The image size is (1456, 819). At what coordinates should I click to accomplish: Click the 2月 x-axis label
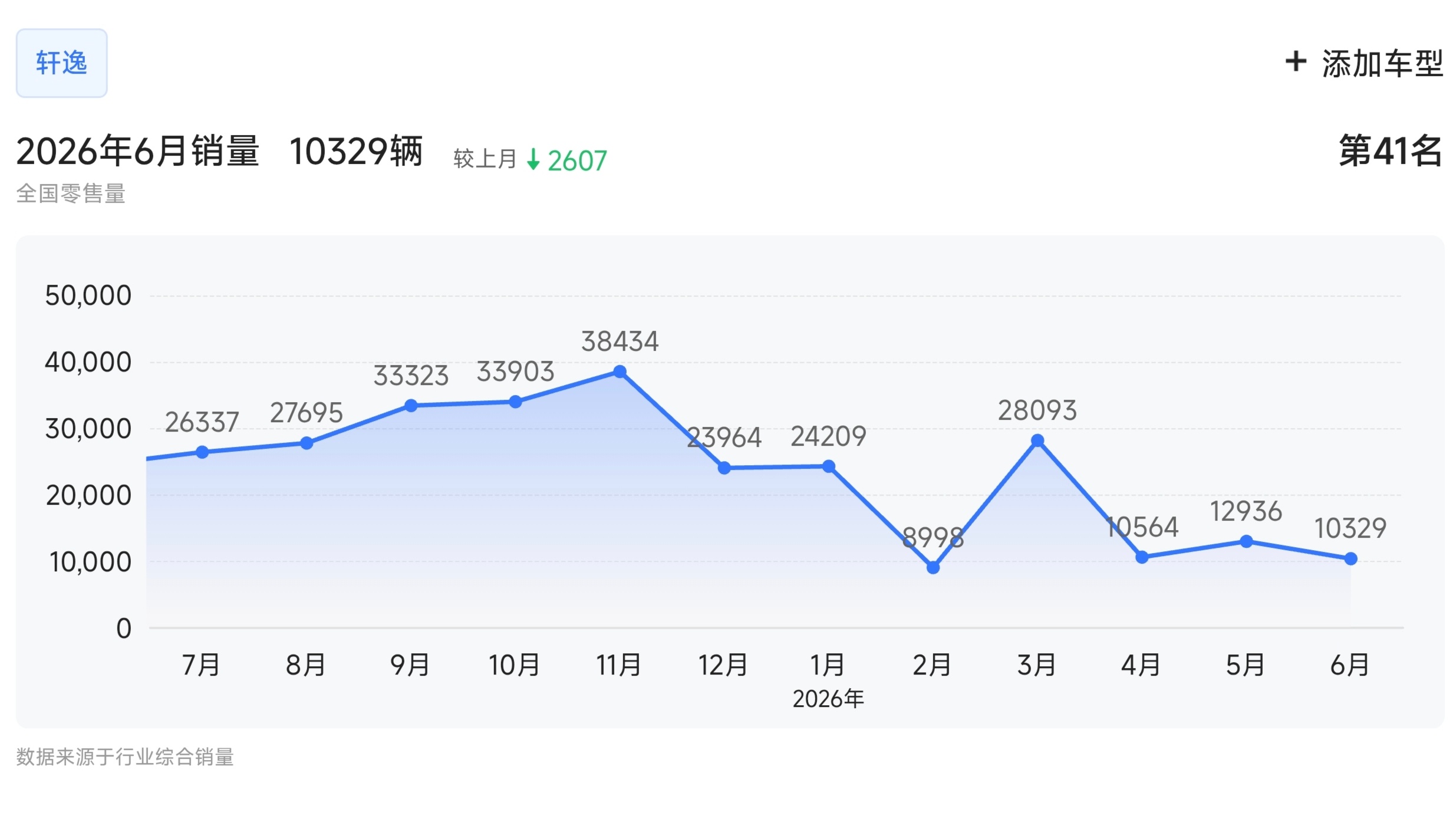pyautogui.click(x=932, y=665)
